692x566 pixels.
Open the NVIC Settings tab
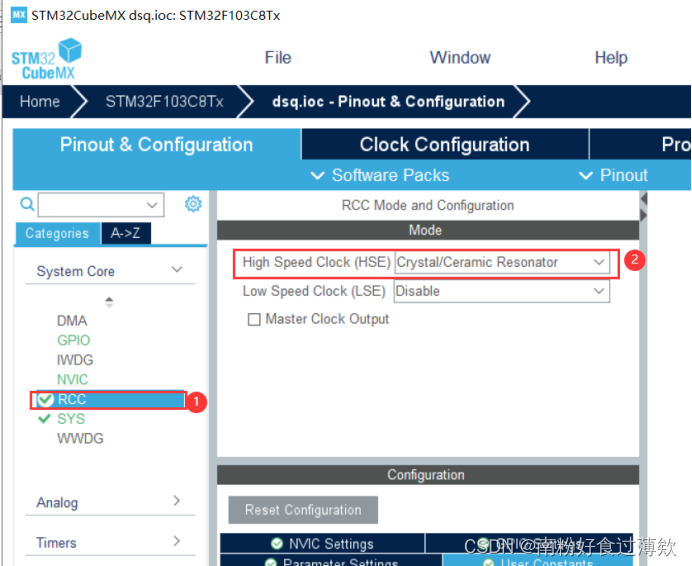point(323,543)
